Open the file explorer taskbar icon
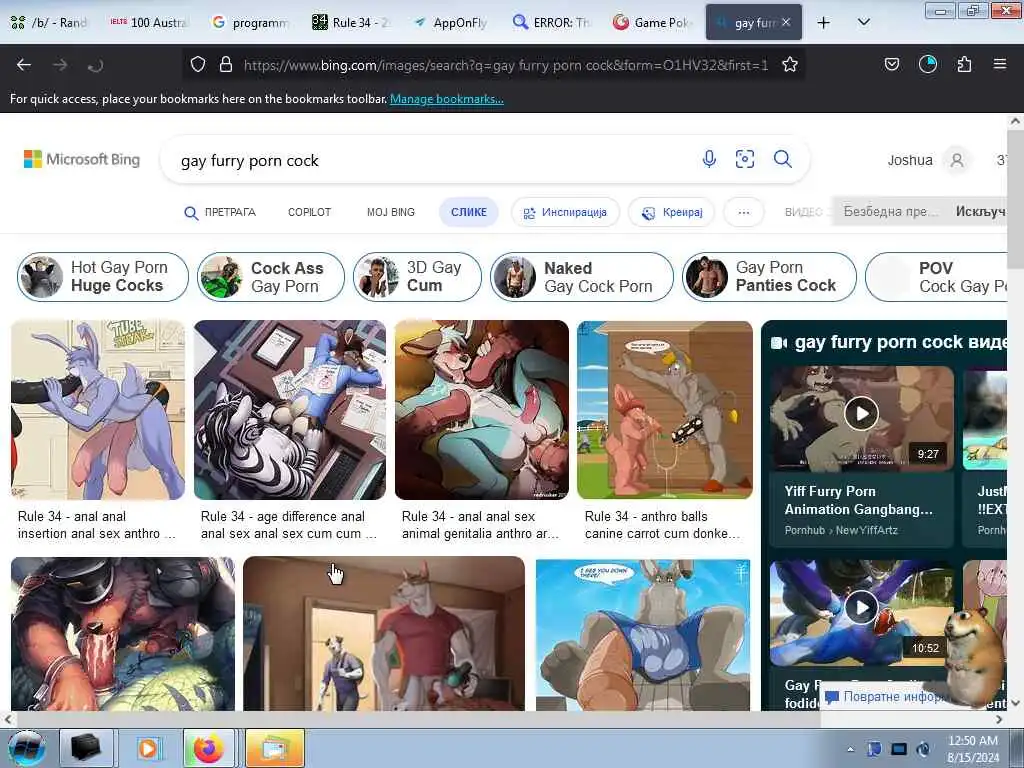The height and width of the screenshot is (768, 1024). [x=274, y=748]
